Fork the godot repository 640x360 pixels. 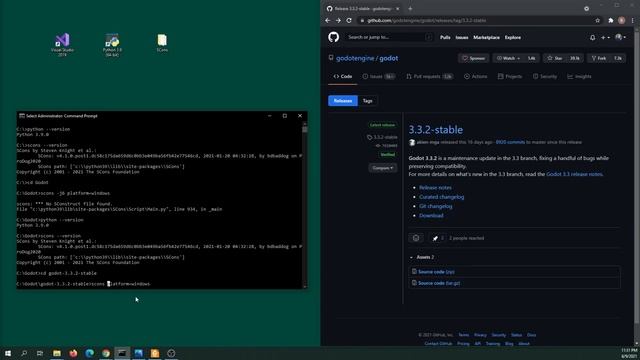(x=599, y=58)
